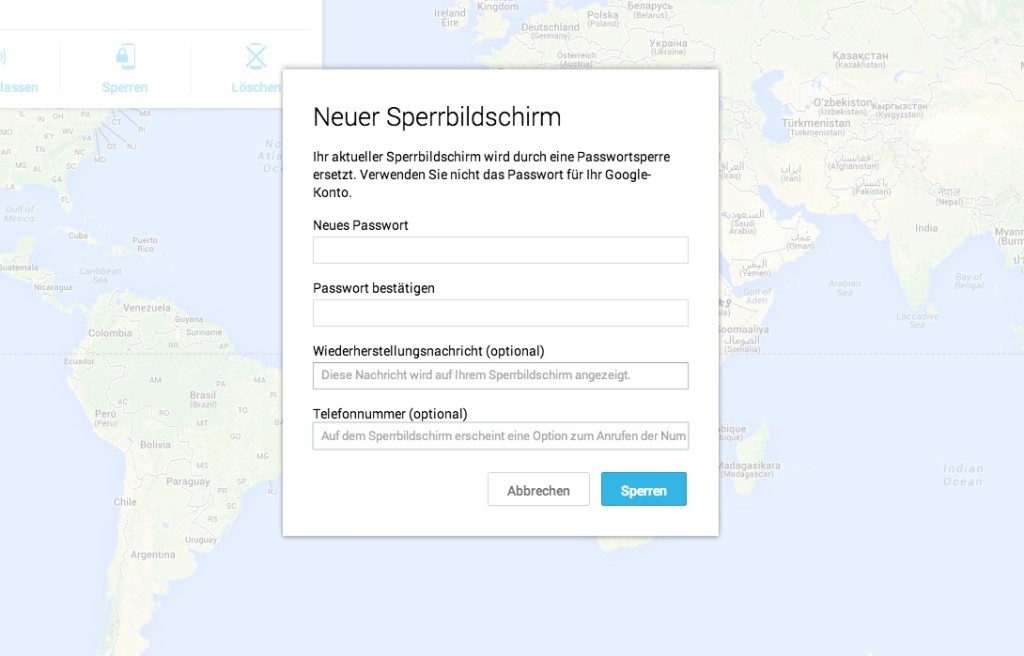Viewport: 1024px width, 656px height.
Task: Click the Passwort bestätigen input field
Action: (500, 312)
